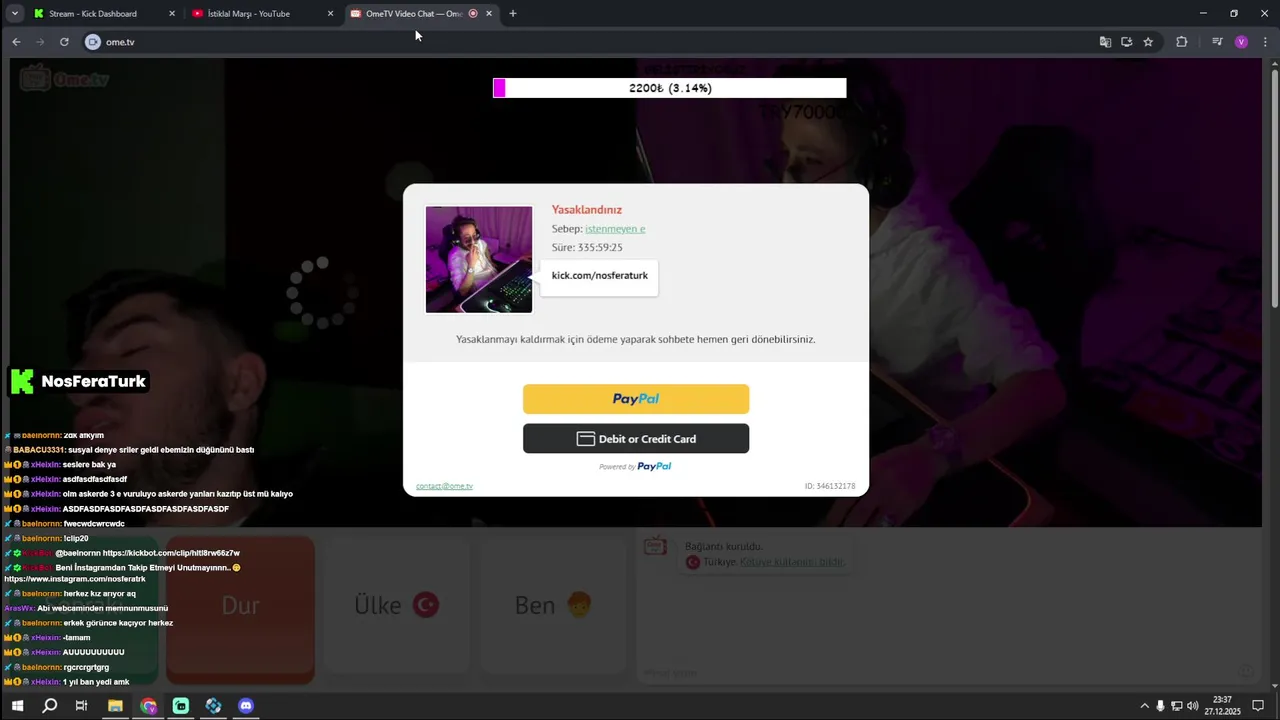Click the network tray icon
This screenshot has width=1280, height=720.
coord(1177,706)
